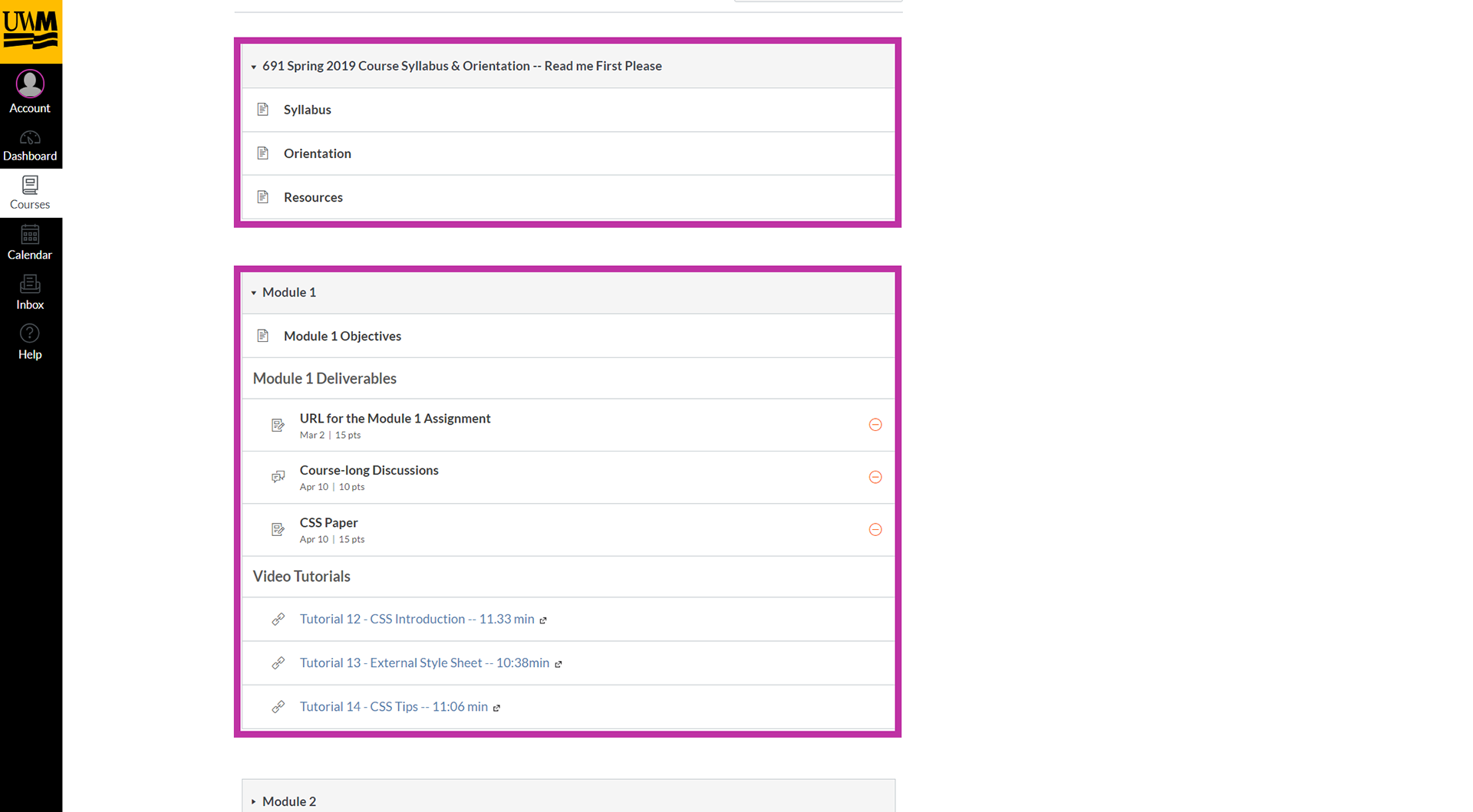
Task: Click external-link icon after Tutorial 13 title
Action: tap(559, 664)
